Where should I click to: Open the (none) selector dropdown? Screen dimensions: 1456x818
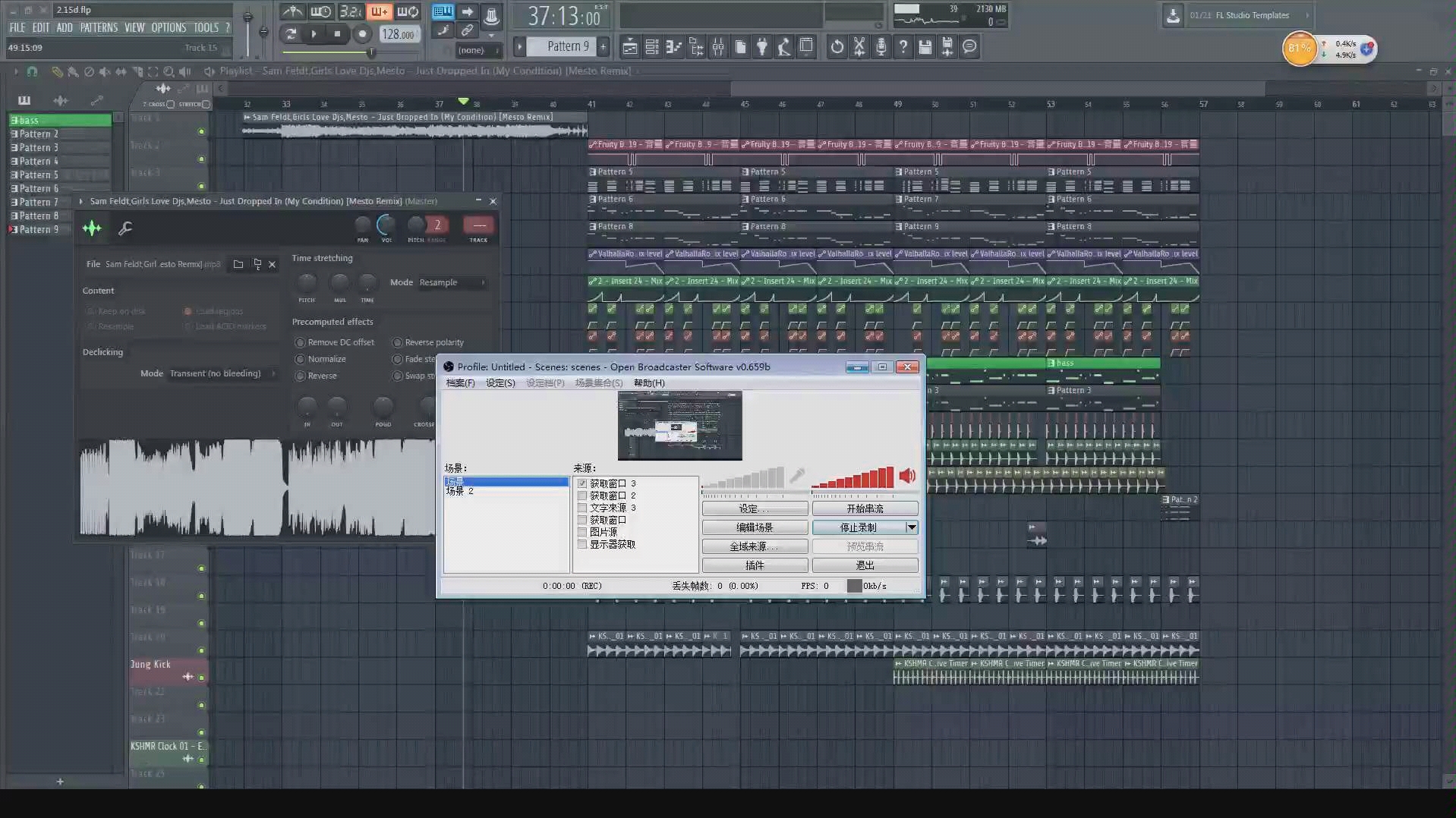click(x=479, y=50)
